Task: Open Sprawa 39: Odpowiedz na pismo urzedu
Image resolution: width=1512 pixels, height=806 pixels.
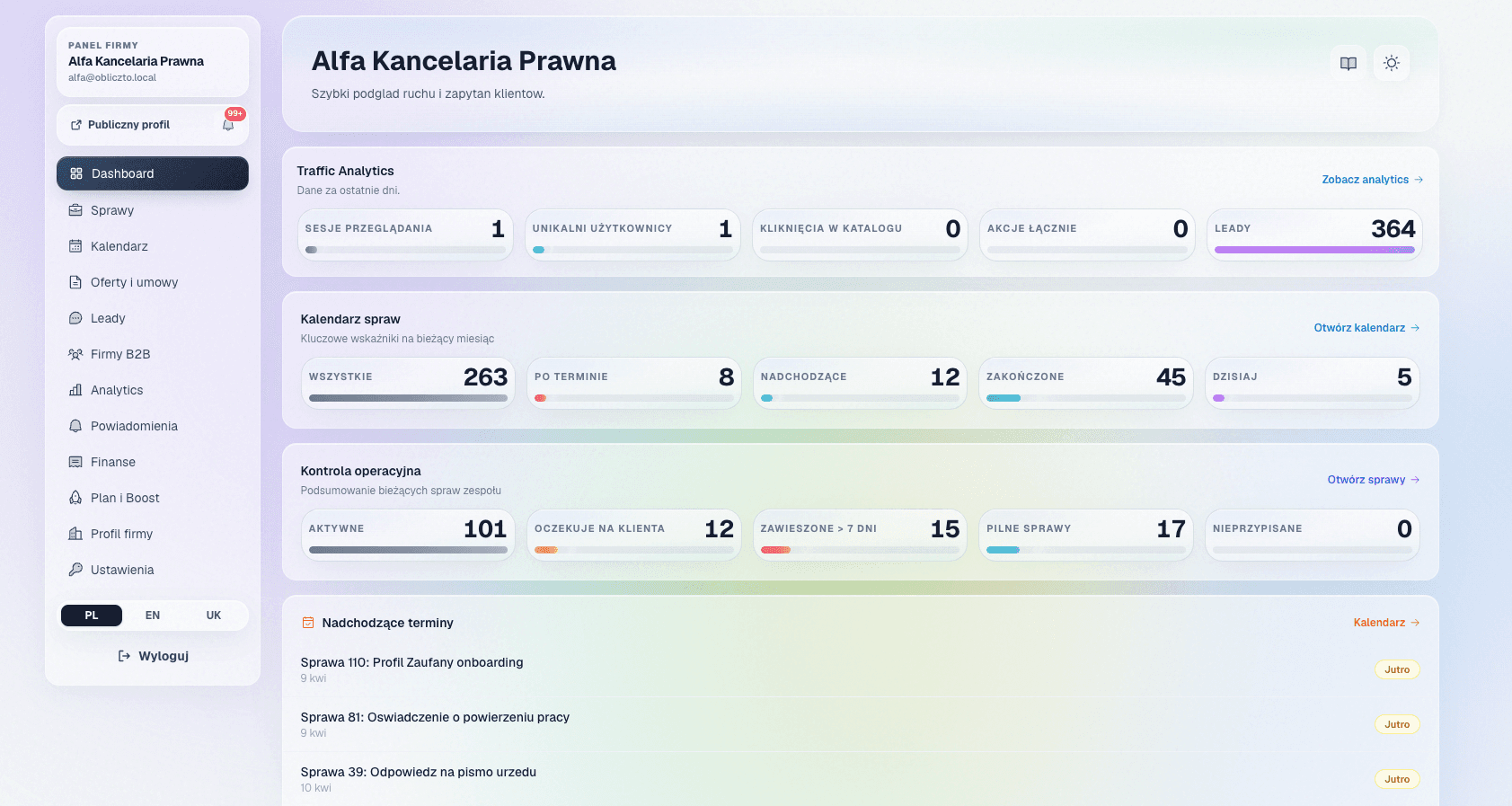Action: [x=418, y=772]
